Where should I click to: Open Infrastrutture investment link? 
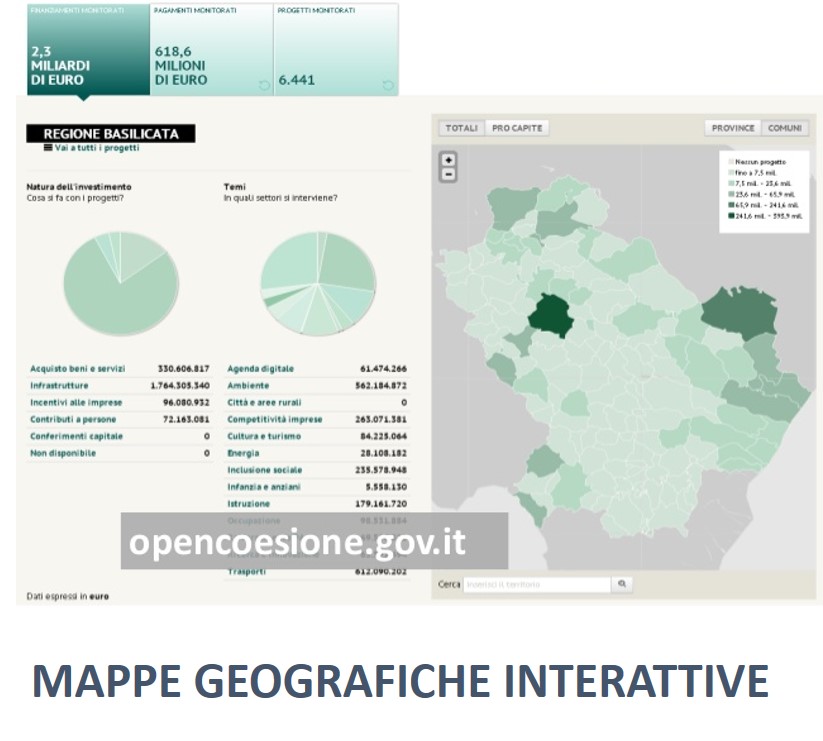pyautogui.click(x=59, y=386)
